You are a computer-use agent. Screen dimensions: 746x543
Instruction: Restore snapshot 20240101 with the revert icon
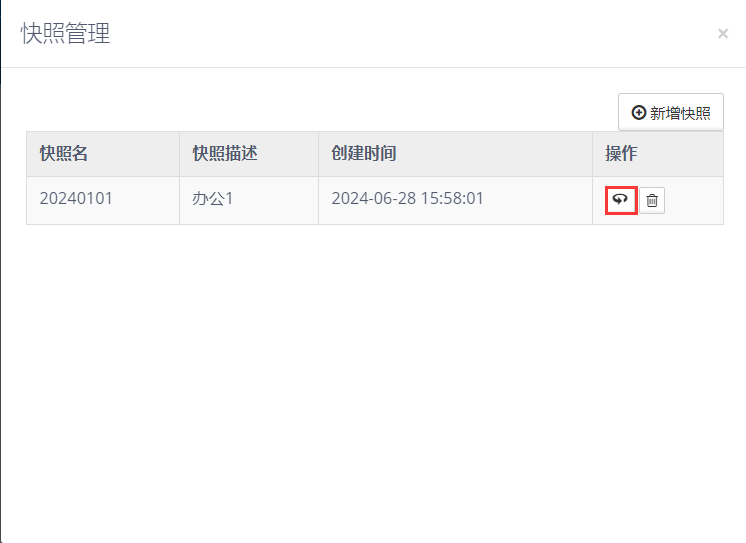620,200
